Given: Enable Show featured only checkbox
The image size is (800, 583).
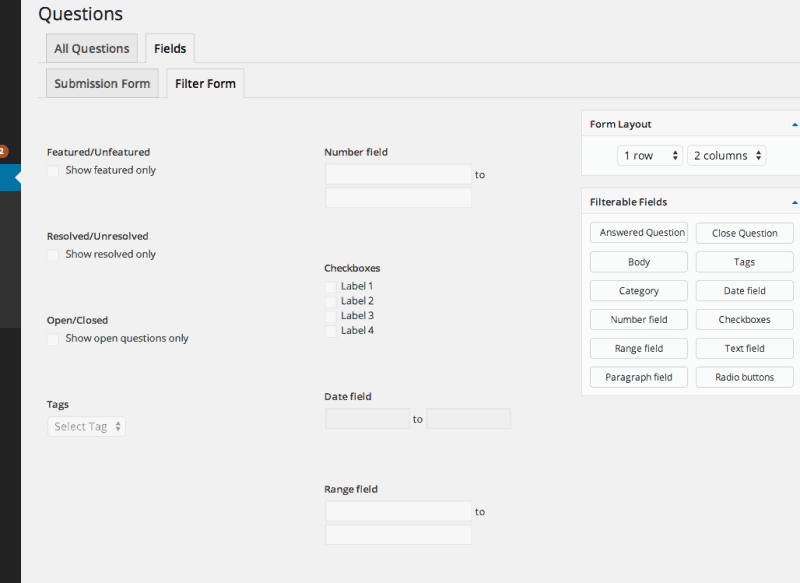Looking at the screenshot, I should point(53,171).
